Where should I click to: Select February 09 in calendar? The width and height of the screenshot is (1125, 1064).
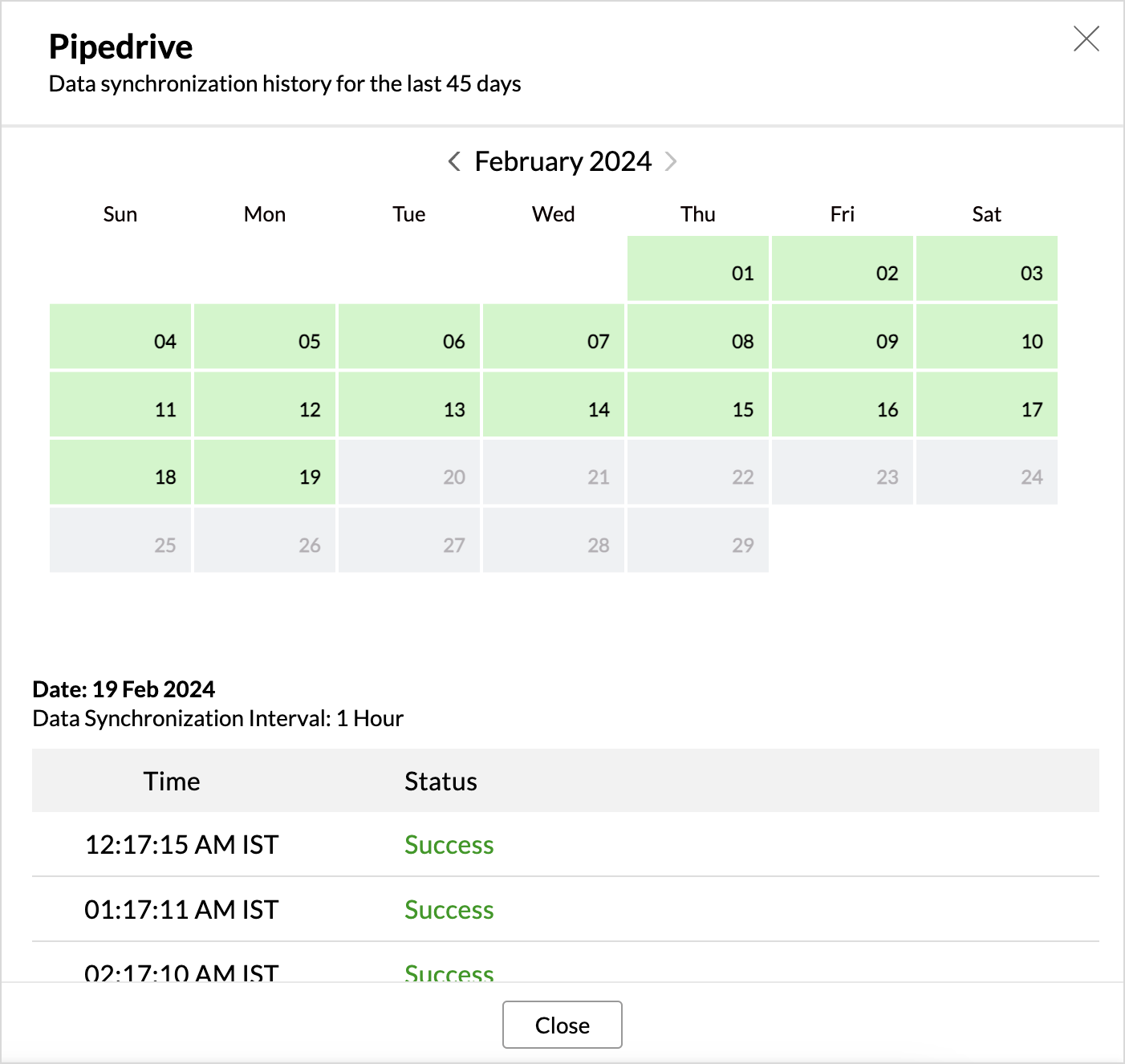pyautogui.click(x=843, y=336)
